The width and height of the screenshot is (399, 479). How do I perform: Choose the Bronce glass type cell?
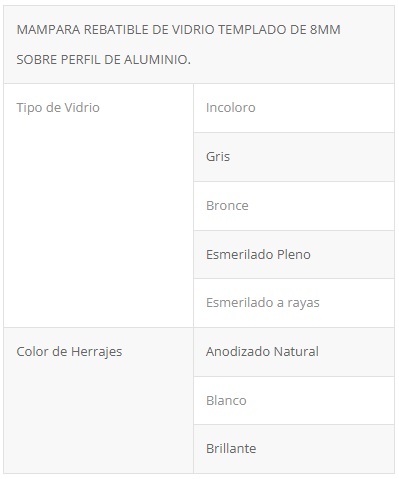(x=294, y=206)
